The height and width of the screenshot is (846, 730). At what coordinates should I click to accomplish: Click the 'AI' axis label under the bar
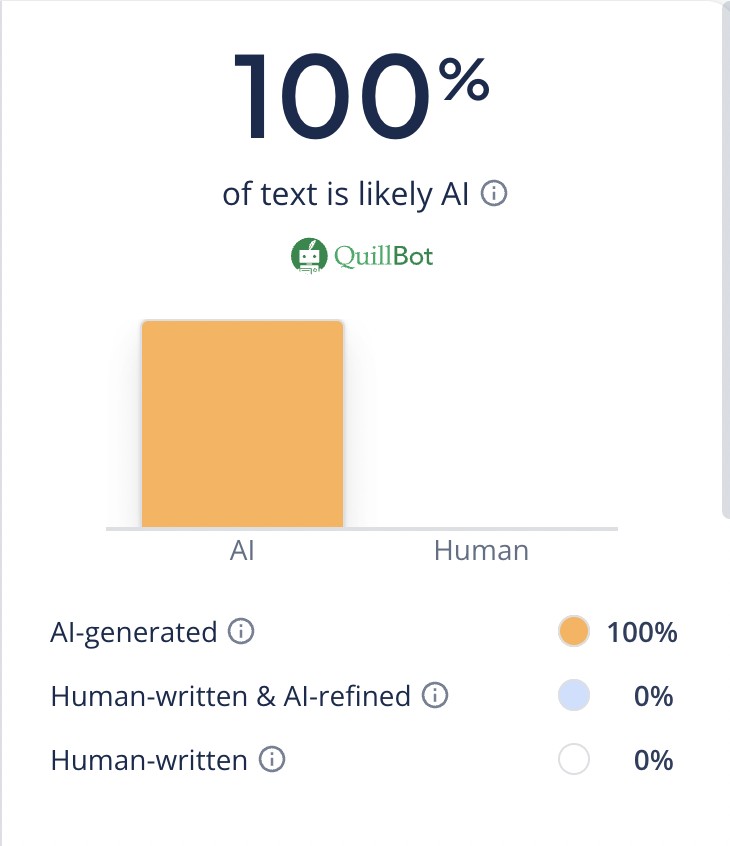242,551
